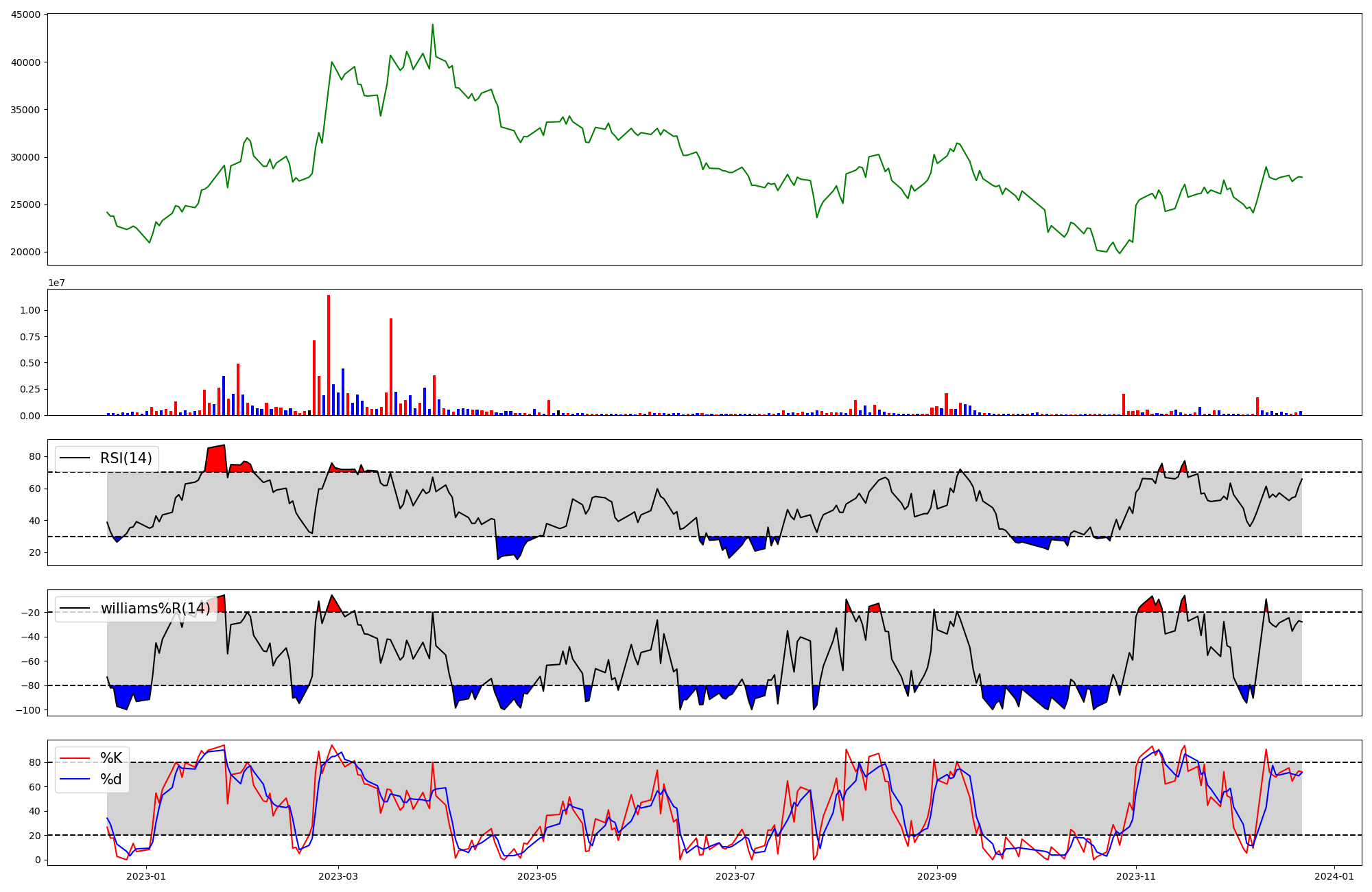The height and width of the screenshot is (892, 1372).
Task: Click the tallest red volume bar
Action: (329, 355)
